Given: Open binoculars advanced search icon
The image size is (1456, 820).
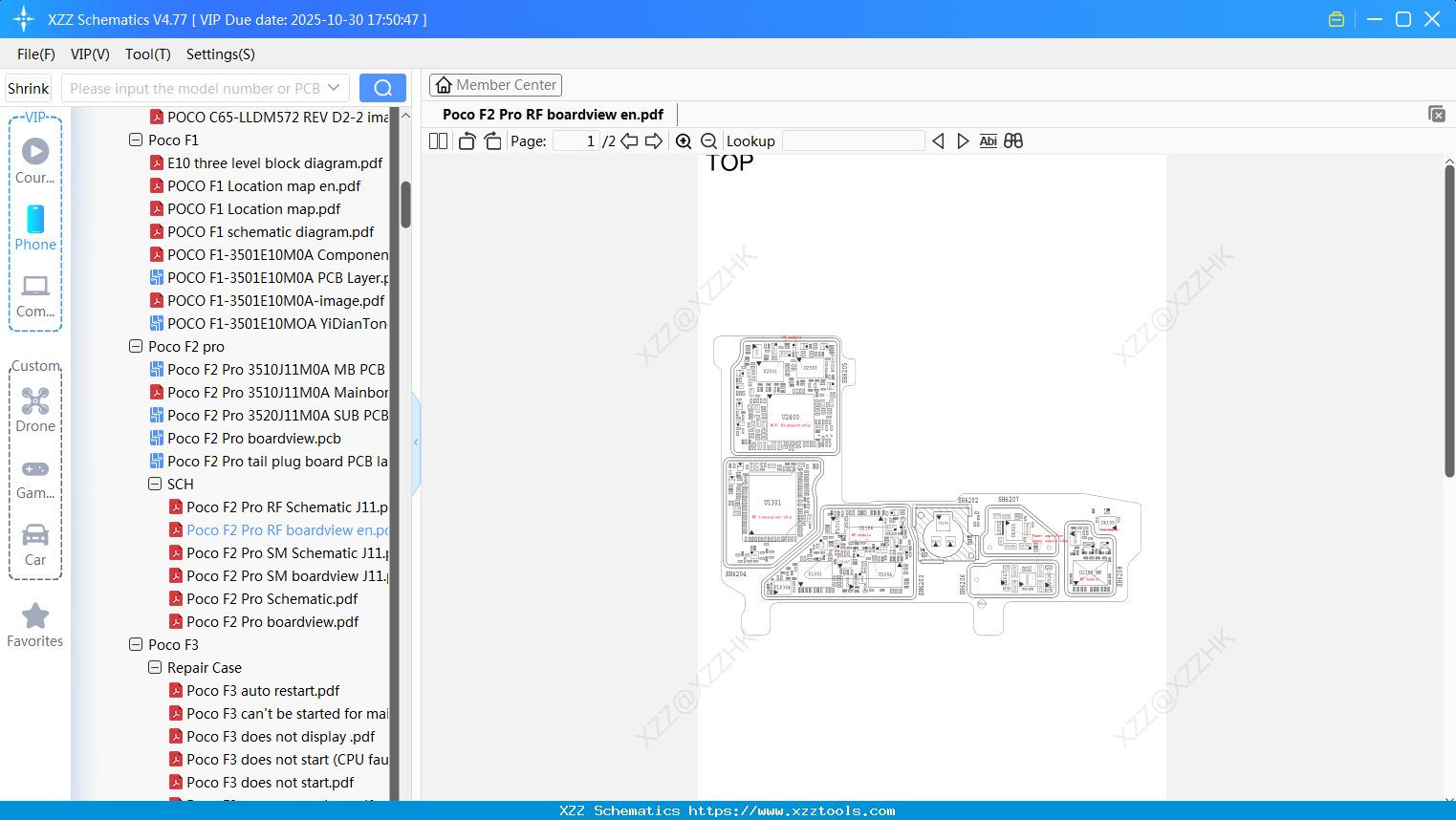Looking at the screenshot, I should [1013, 140].
